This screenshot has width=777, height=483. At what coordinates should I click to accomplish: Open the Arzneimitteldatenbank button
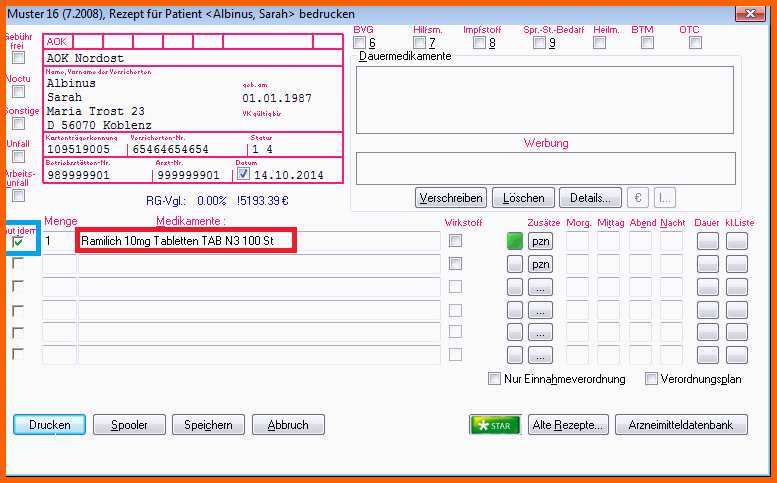681,425
